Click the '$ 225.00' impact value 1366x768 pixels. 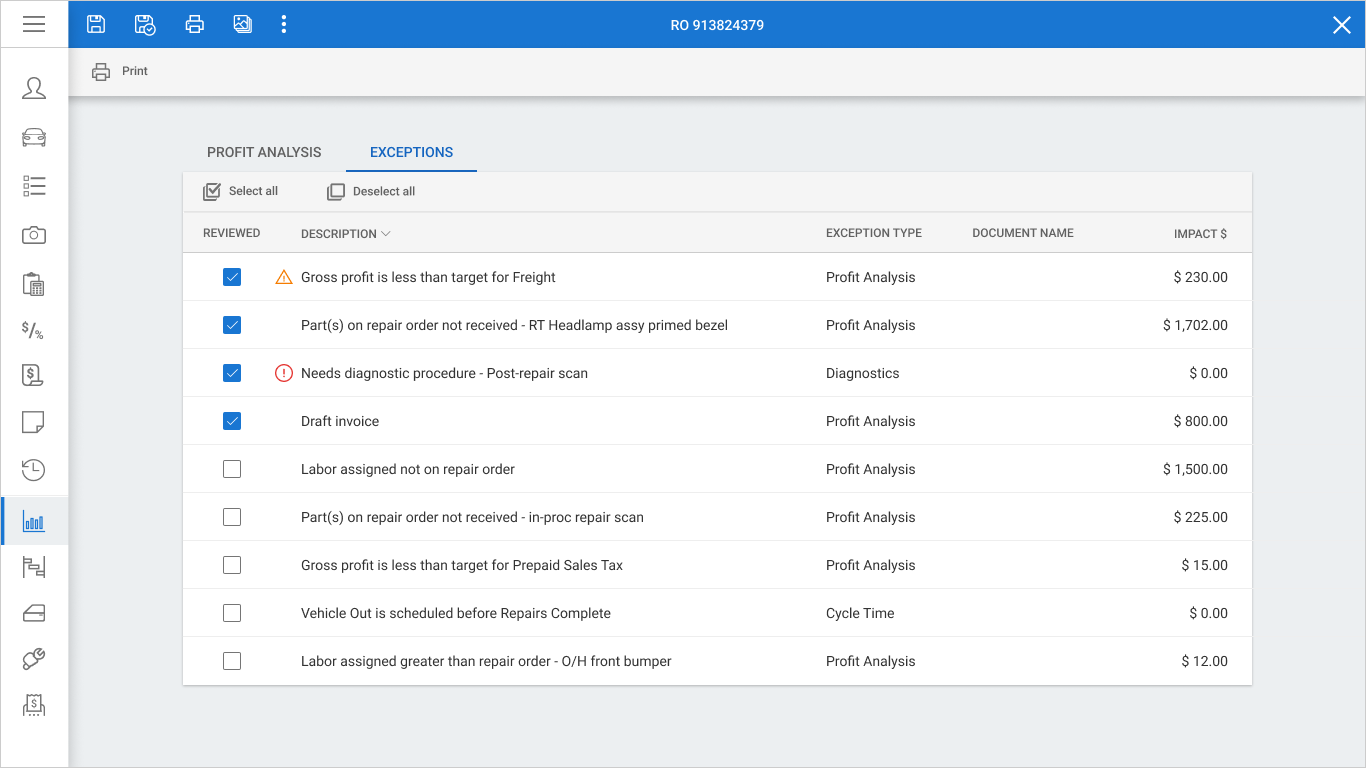coord(1200,517)
